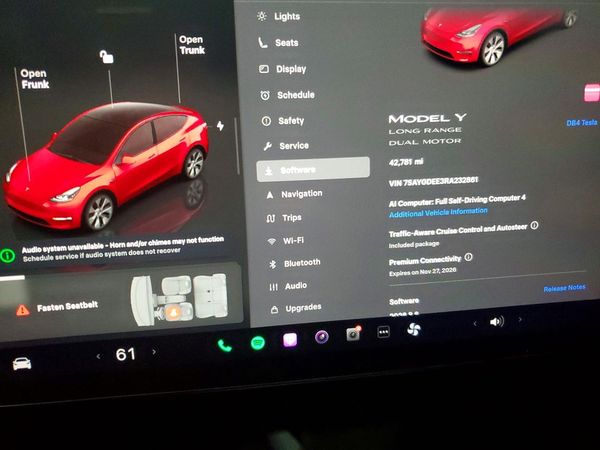This screenshot has height=450, width=600.
Task: Tap the Model Y heading text
Action: pos(427,118)
